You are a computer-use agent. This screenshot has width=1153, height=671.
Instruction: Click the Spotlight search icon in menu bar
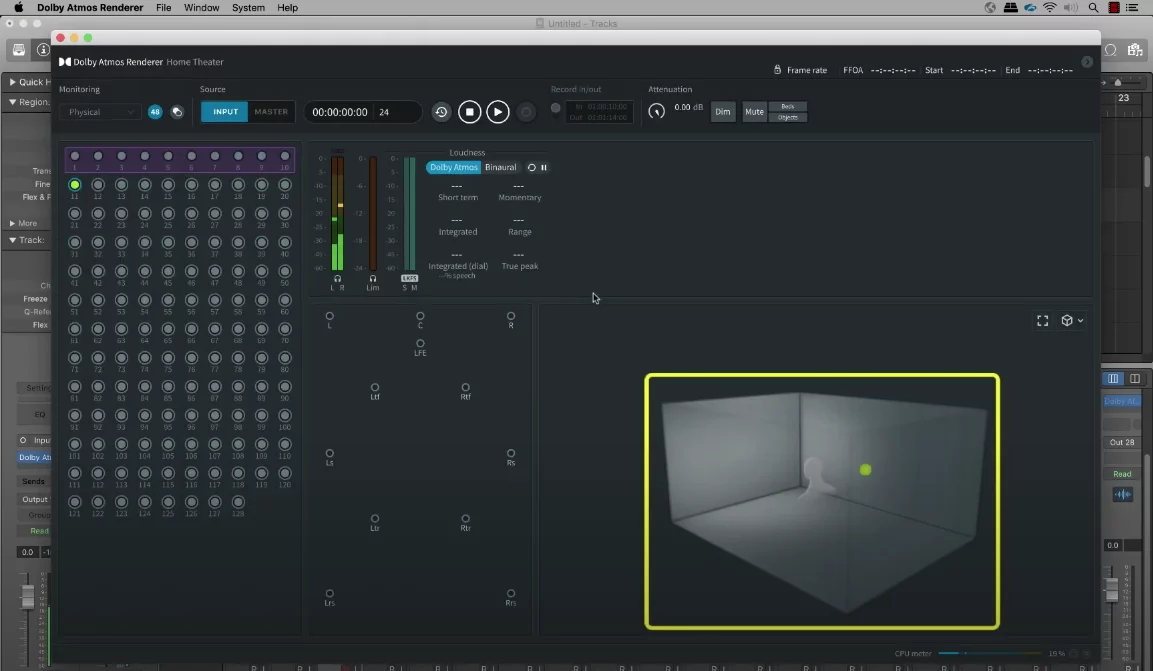pos(1094,8)
